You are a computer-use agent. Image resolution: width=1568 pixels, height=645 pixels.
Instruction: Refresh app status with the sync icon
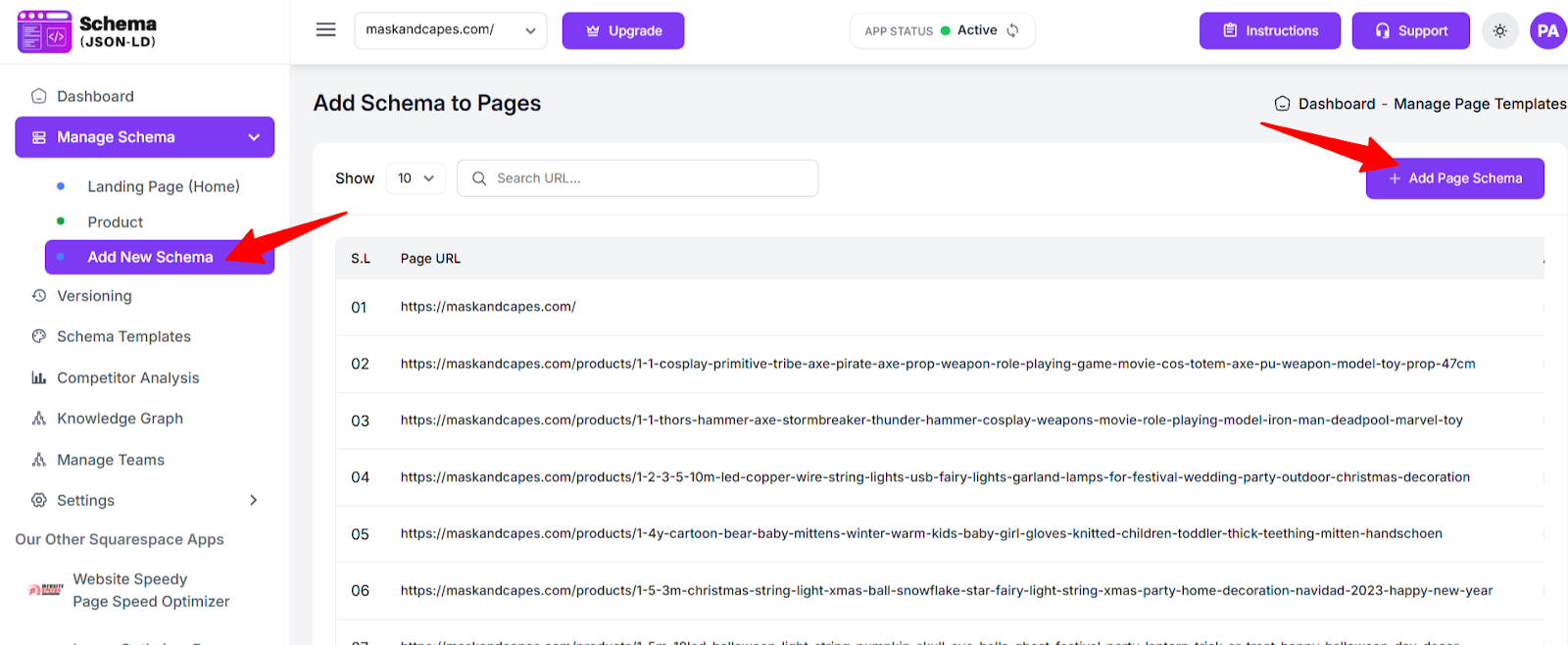tap(1012, 30)
